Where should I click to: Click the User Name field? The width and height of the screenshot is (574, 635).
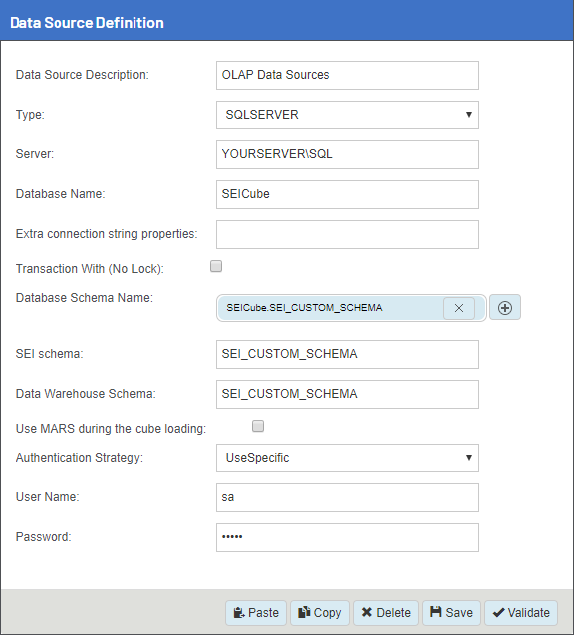tap(347, 497)
